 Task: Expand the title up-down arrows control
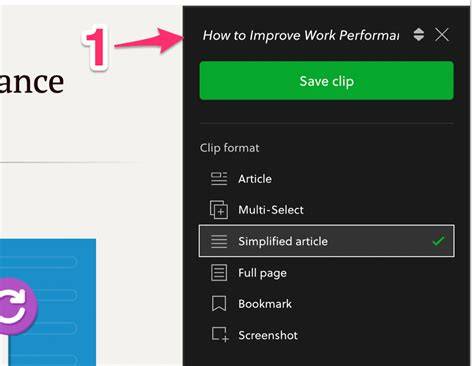(x=419, y=35)
